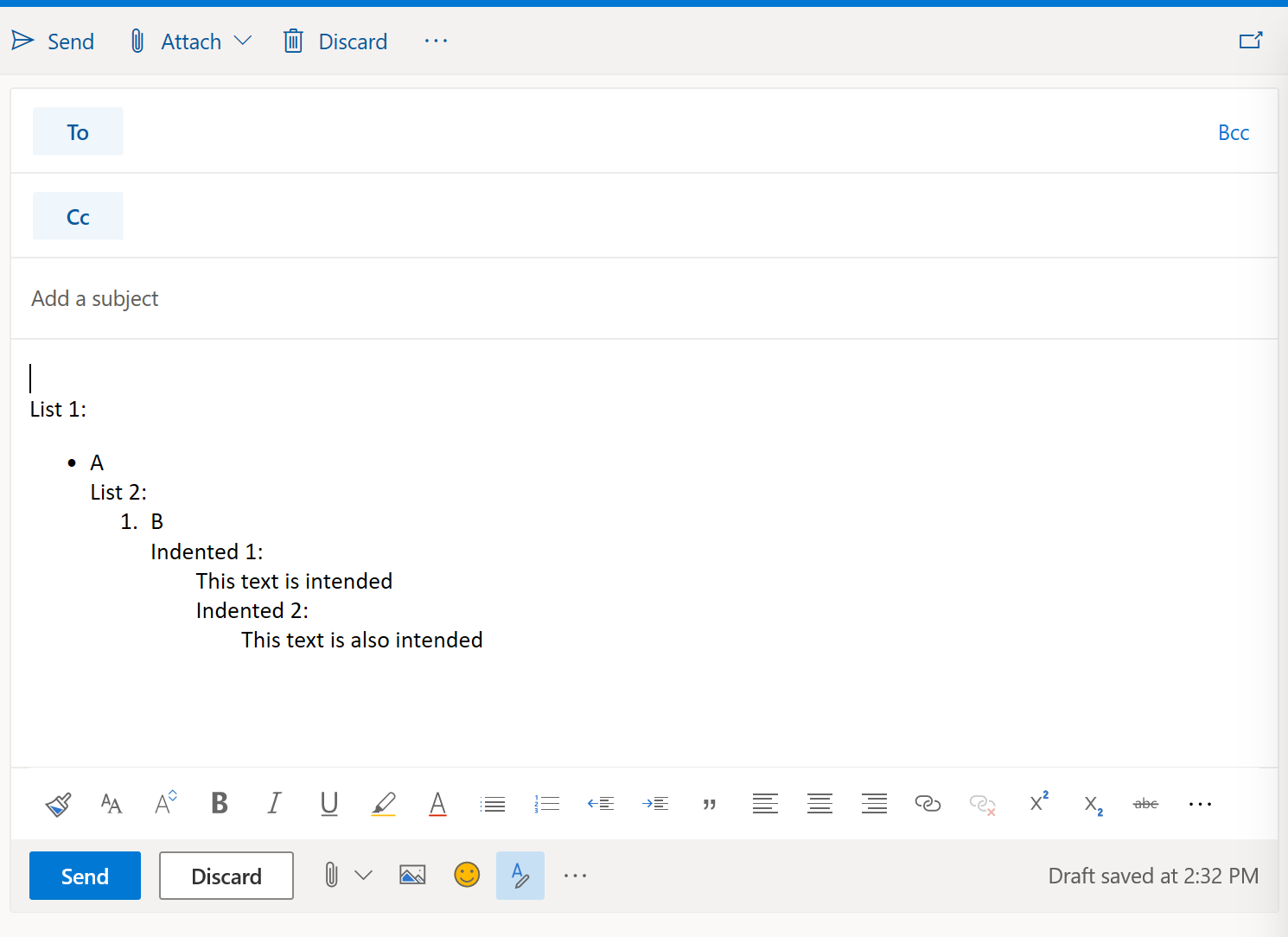Show the Bcc field
This screenshot has width=1288, height=937.
click(1233, 131)
